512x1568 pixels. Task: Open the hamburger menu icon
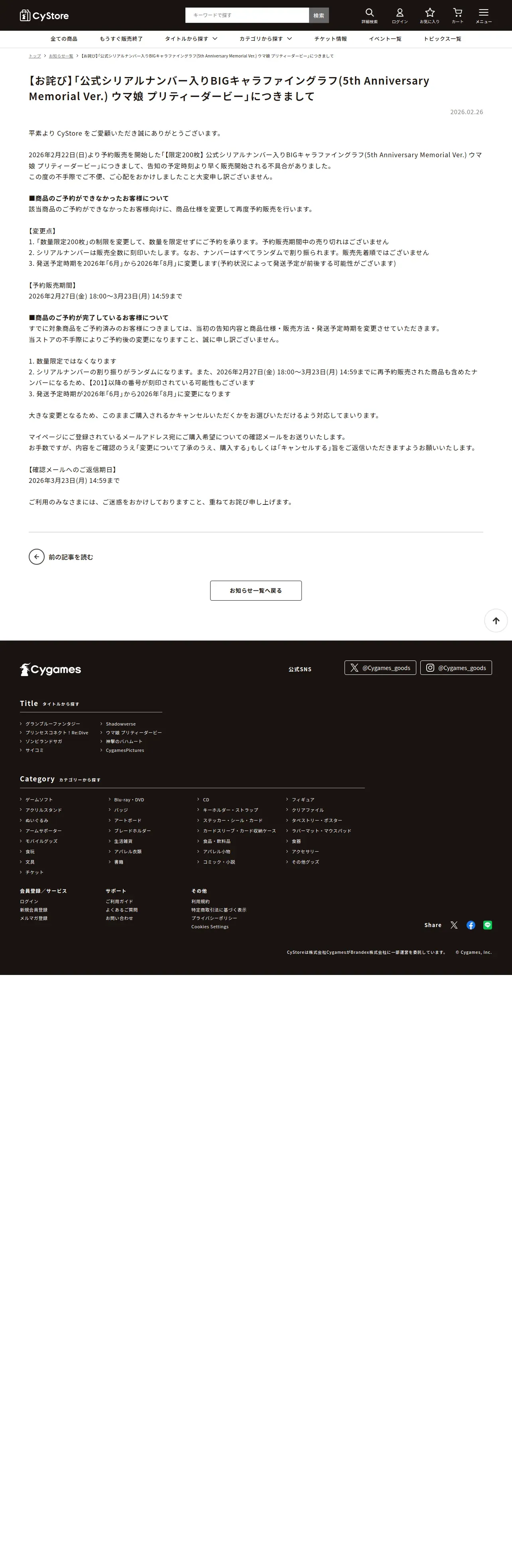point(483,15)
